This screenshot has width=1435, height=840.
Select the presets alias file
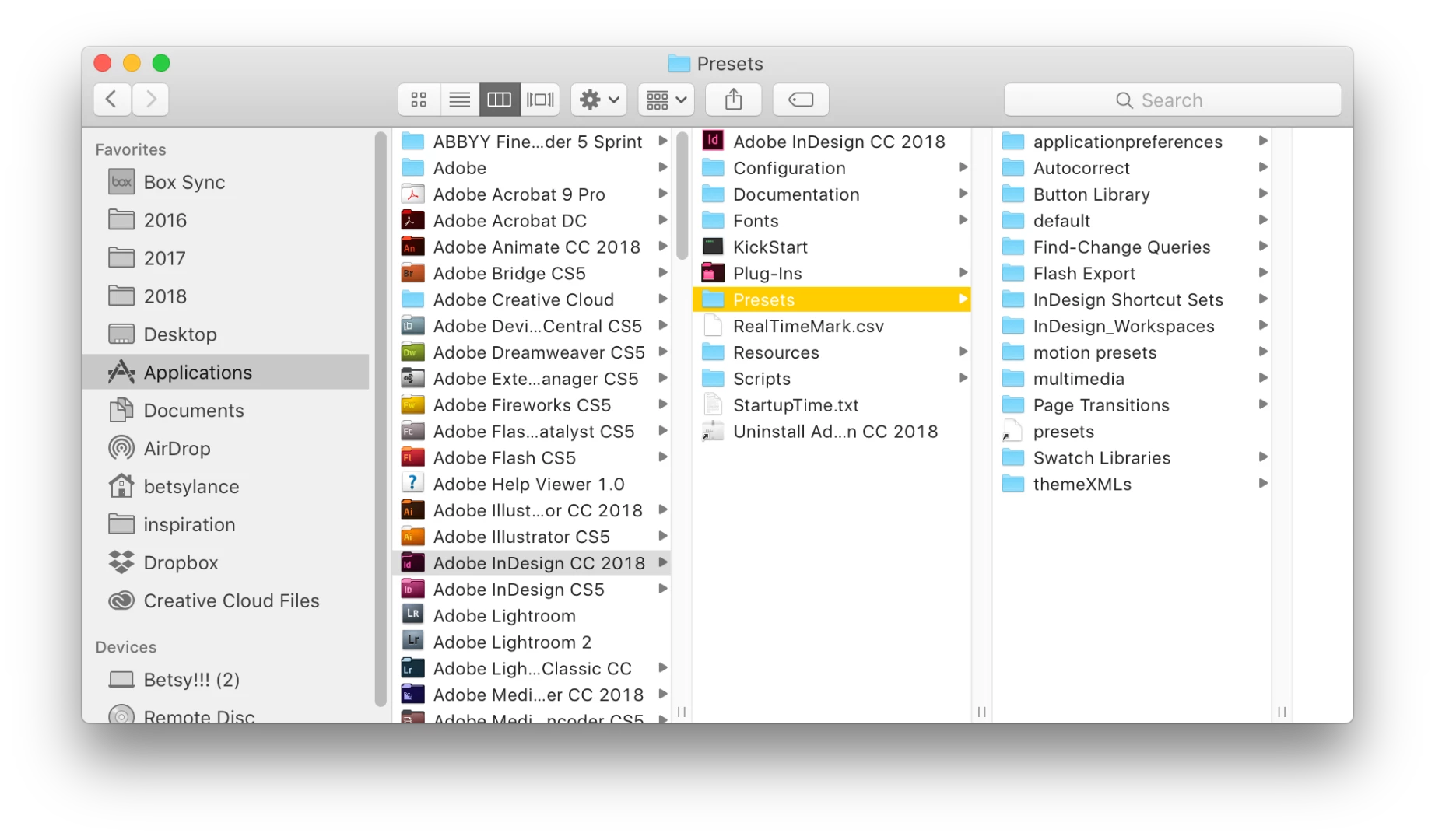(1133, 432)
